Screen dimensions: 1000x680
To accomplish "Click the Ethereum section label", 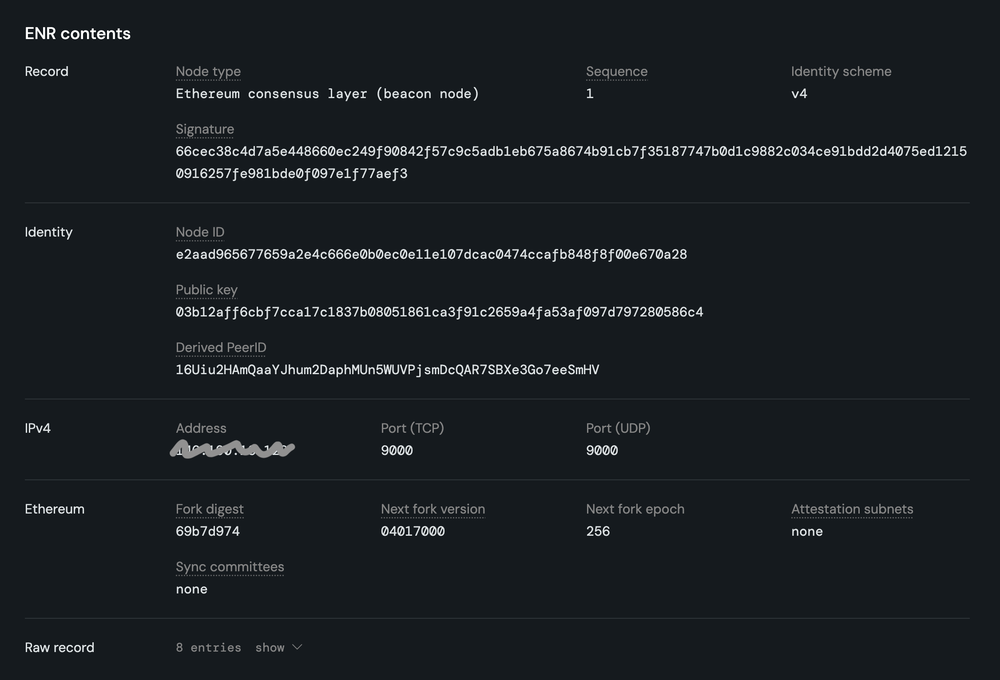I will tap(54, 509).
